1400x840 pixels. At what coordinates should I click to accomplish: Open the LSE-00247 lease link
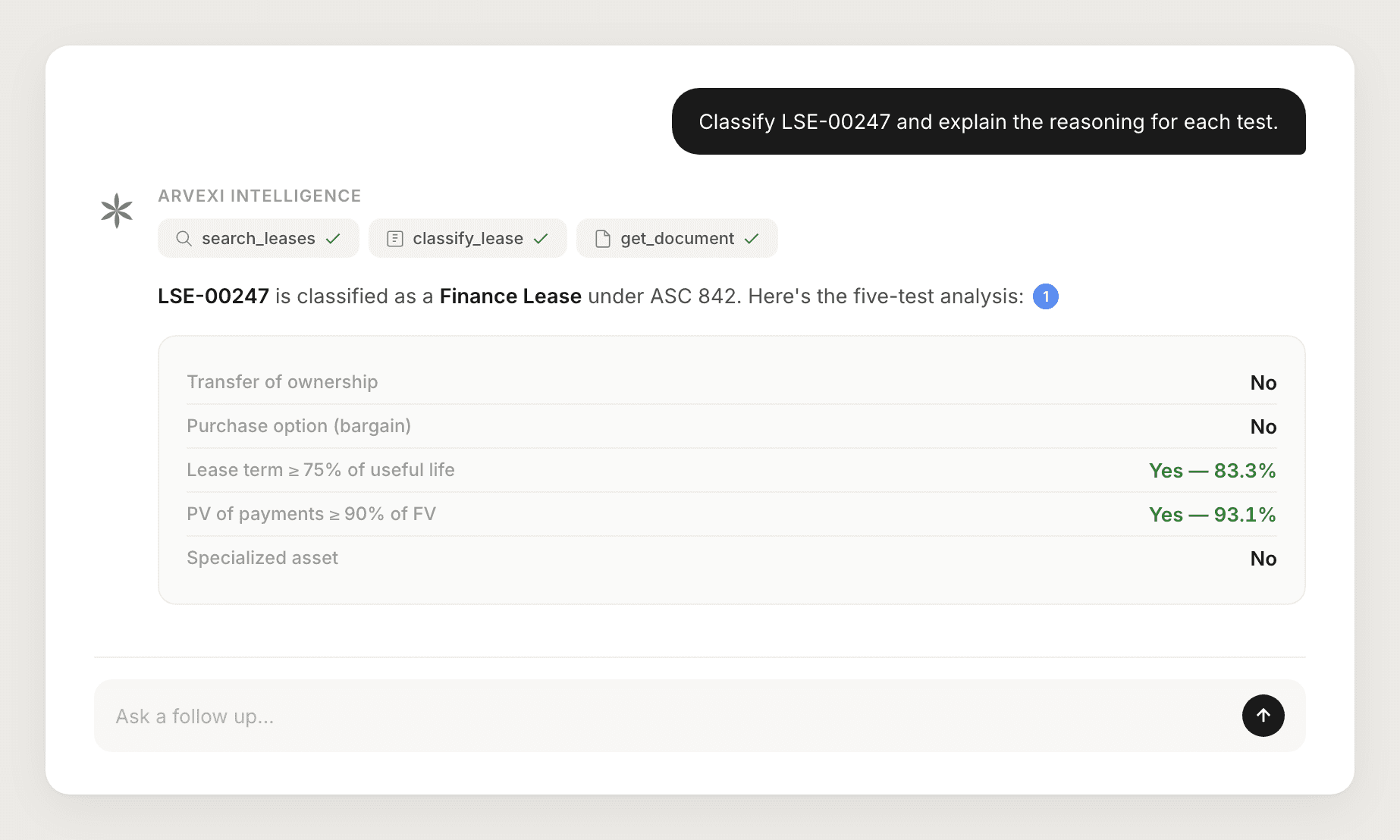pyautogui.click(x=214, y=296)
